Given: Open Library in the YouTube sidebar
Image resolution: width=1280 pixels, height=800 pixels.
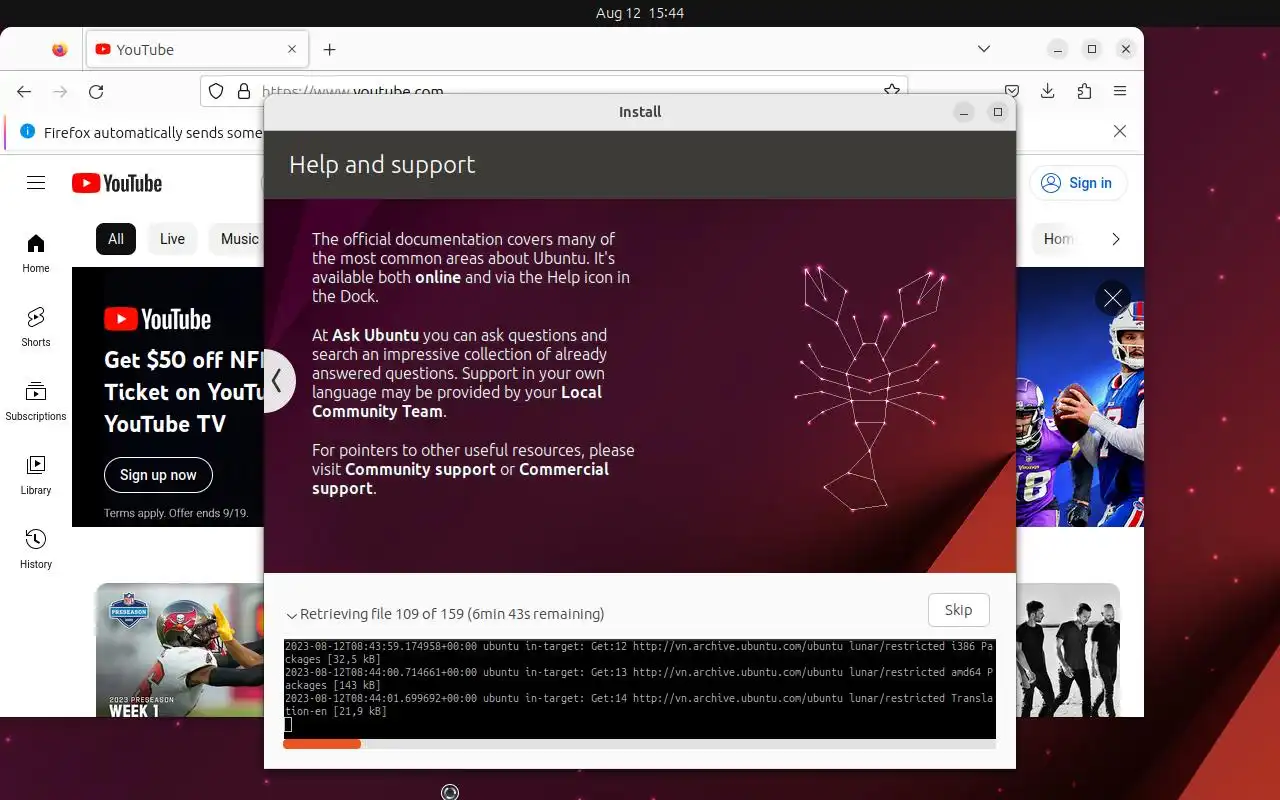Looking at the screenshot, I should click(x=36, y=475).
